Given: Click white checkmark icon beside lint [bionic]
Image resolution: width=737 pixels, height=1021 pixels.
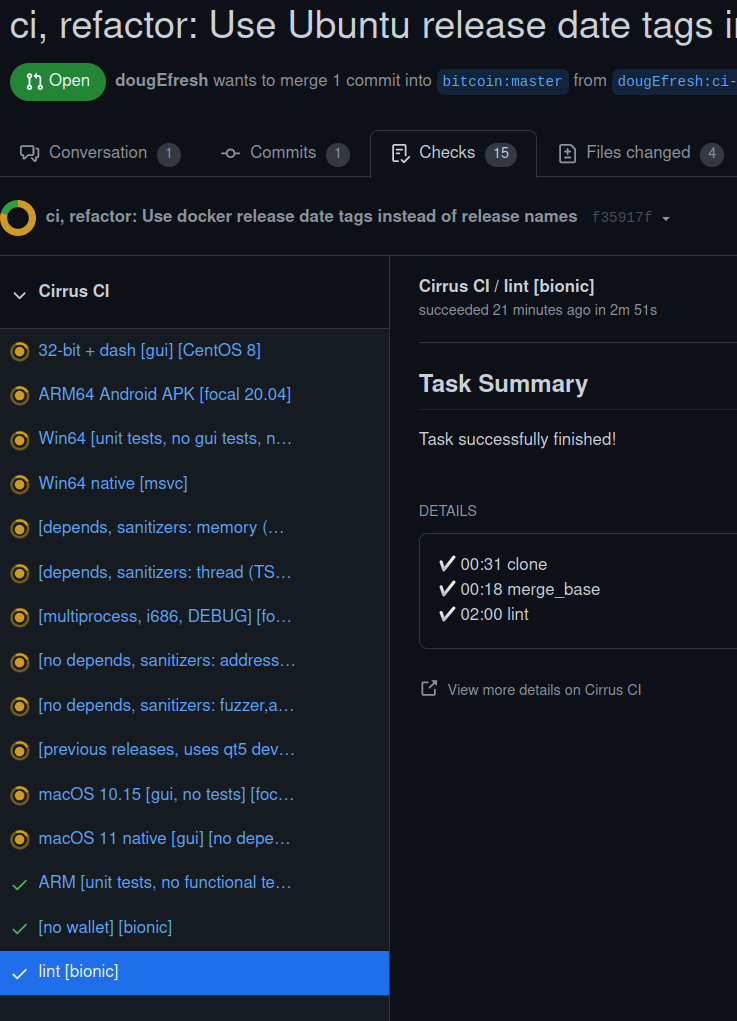Looking at the screenshot, I should coord(20,973).
